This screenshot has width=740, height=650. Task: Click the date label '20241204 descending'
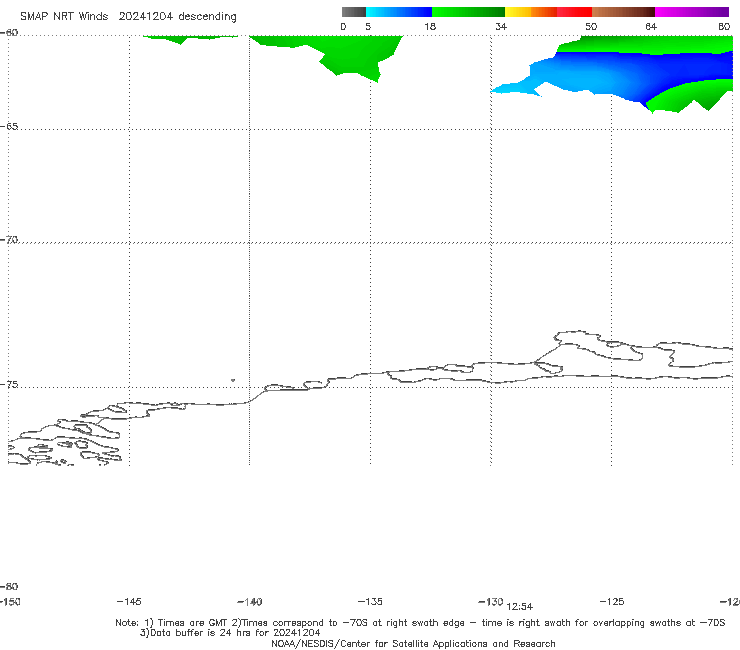coord(177,16)
